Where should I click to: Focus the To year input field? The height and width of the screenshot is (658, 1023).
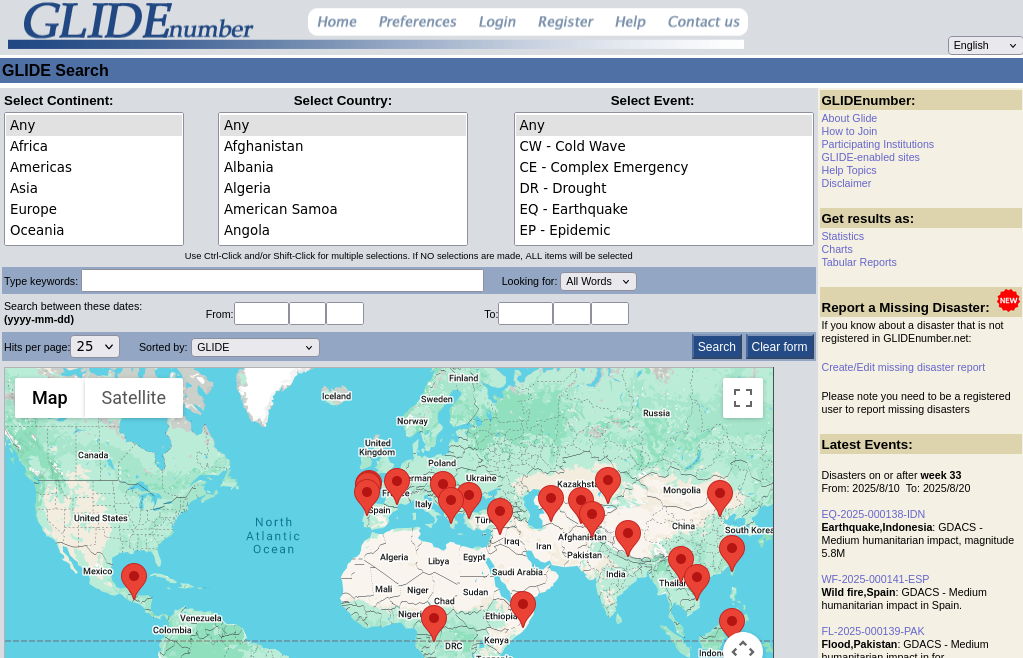click(x=525, y=314)
